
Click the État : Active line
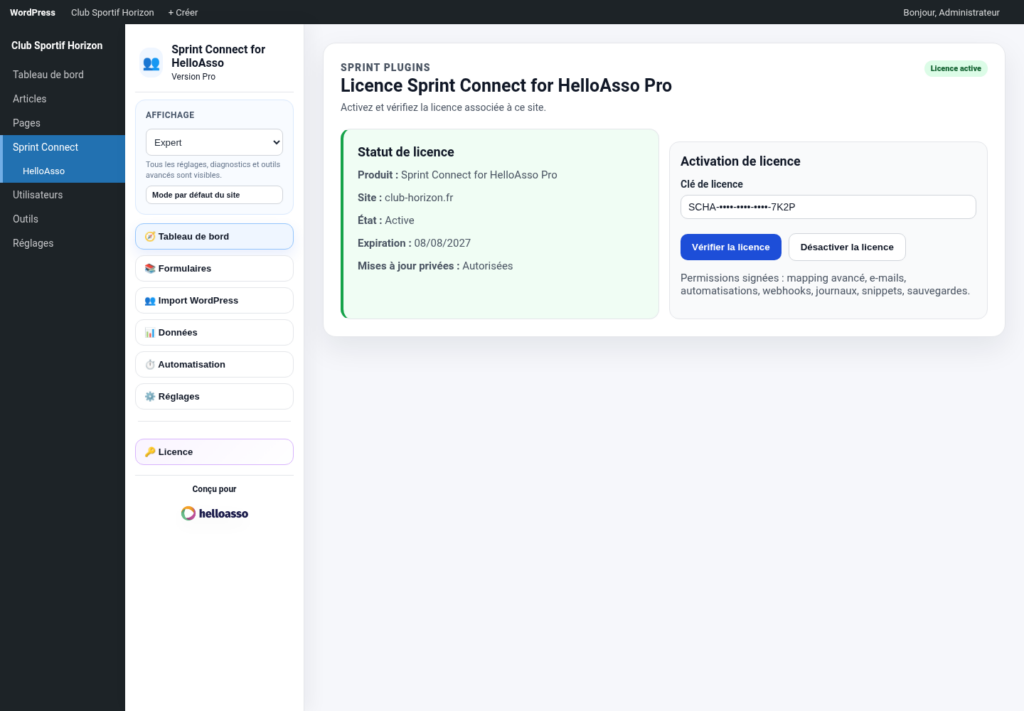click(386, 220)
